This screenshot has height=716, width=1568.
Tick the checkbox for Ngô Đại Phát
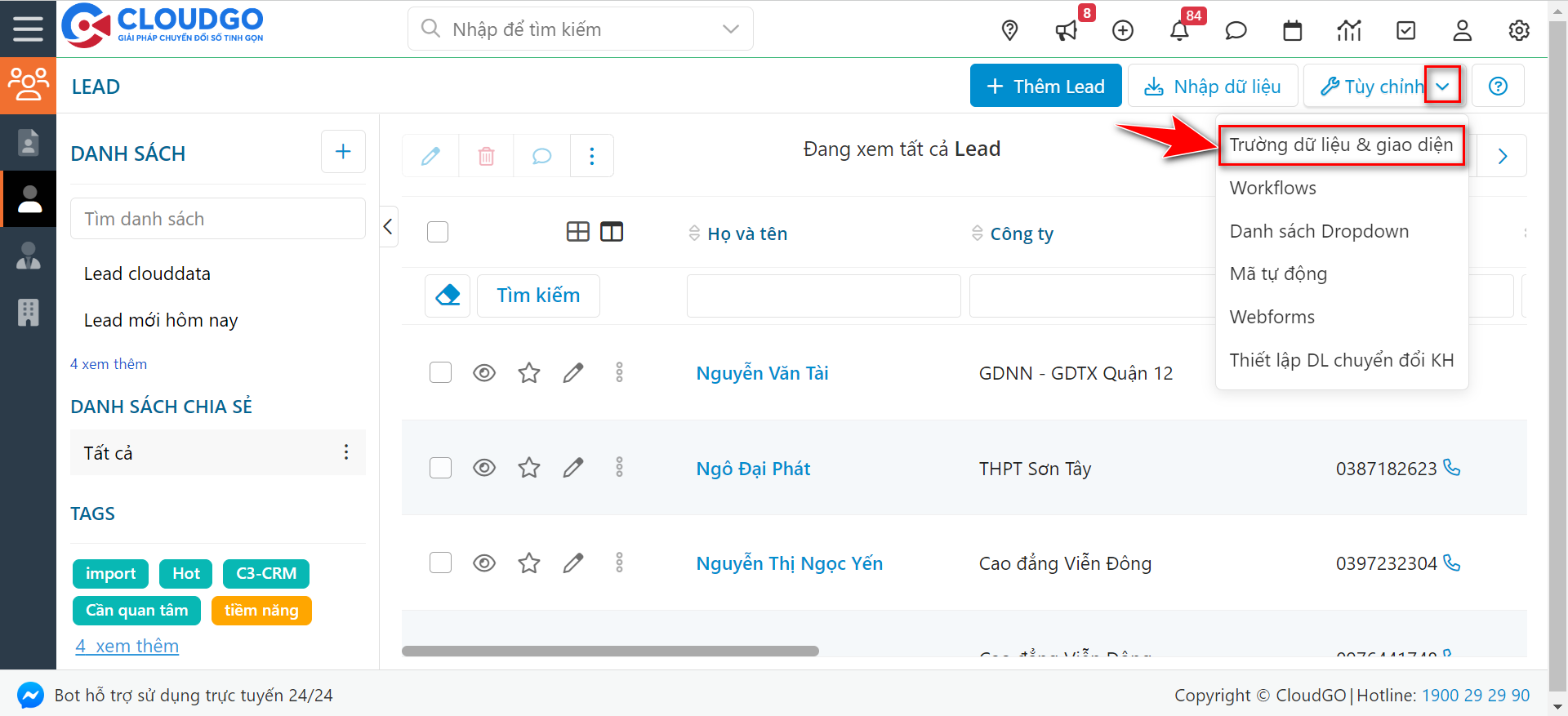tap(440, 468)
